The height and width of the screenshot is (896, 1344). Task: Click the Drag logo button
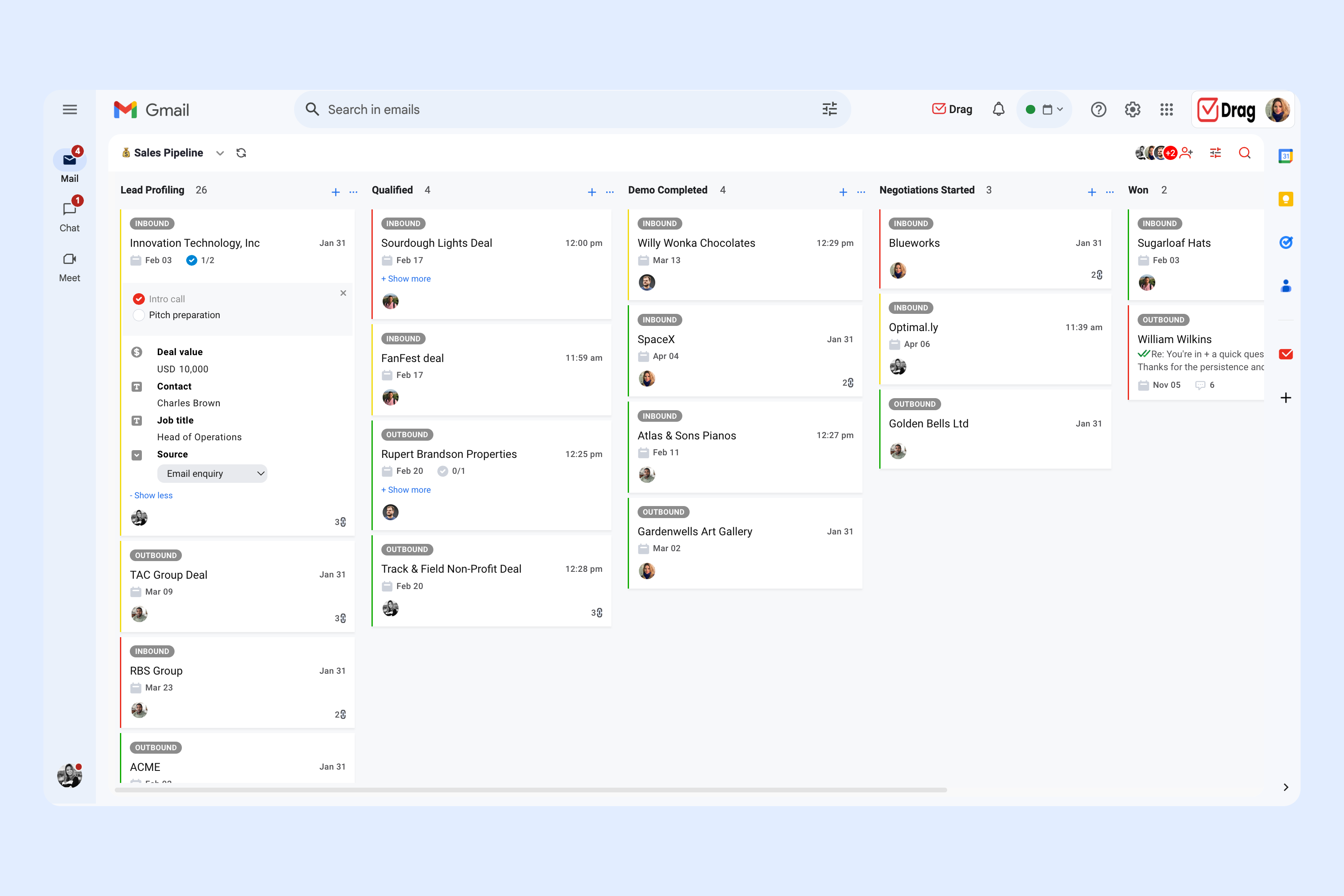click(x=1227, y=110)
